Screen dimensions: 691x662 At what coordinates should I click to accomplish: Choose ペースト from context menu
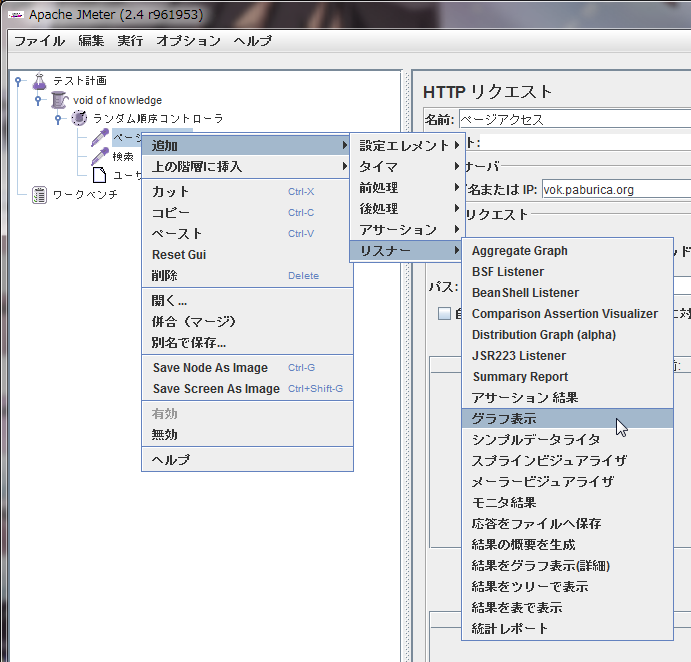pos(247,234)
